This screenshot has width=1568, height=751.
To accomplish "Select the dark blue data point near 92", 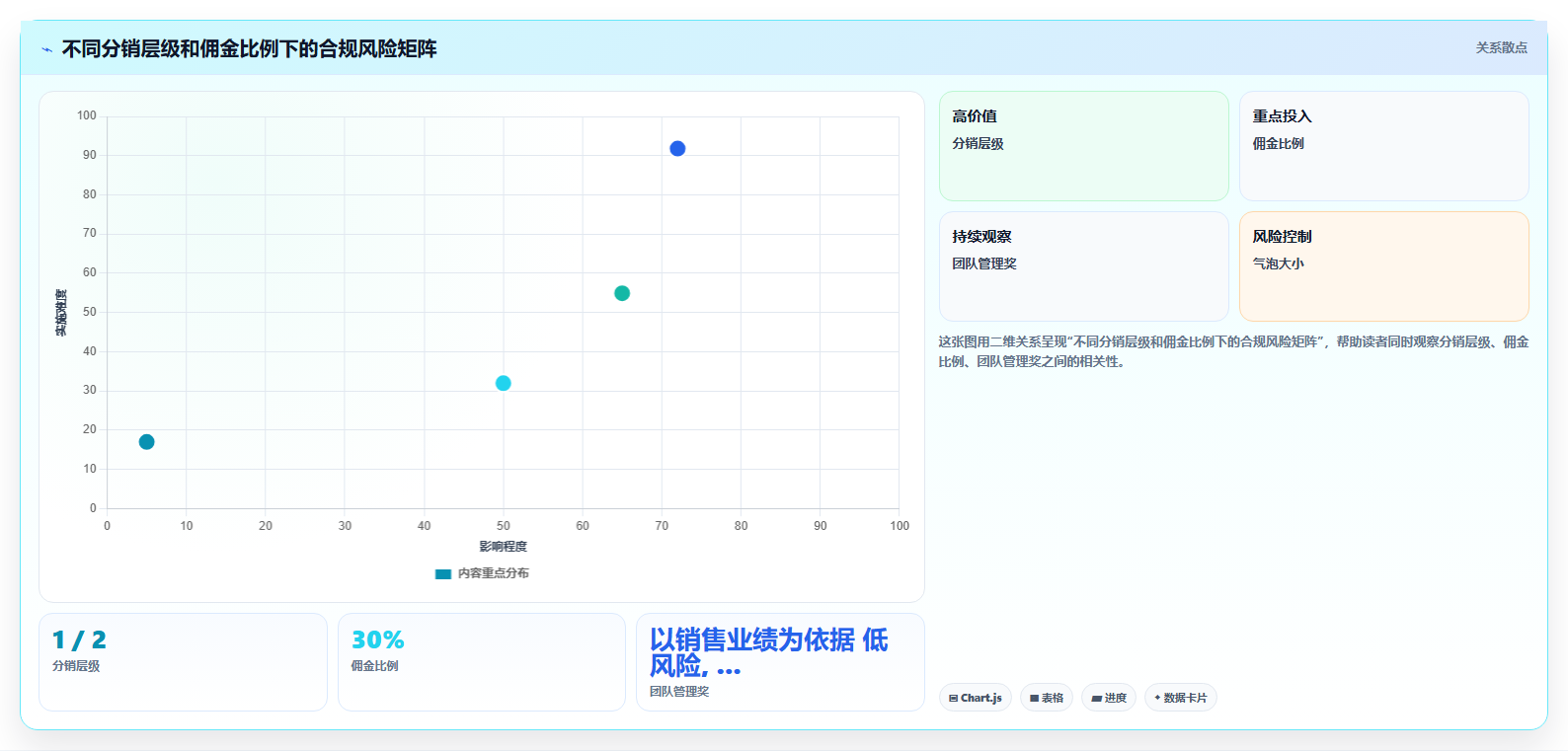I will pos(677,149).
